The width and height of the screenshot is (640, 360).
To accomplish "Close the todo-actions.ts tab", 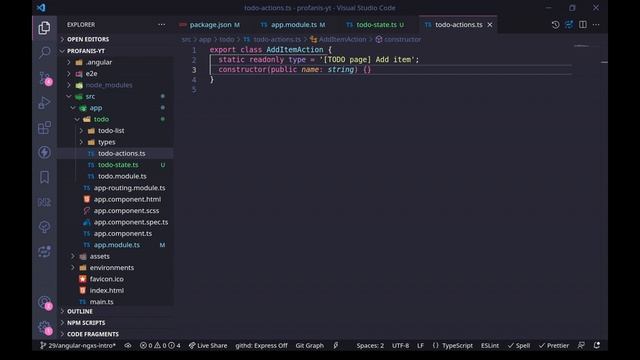I will point(490,25).
